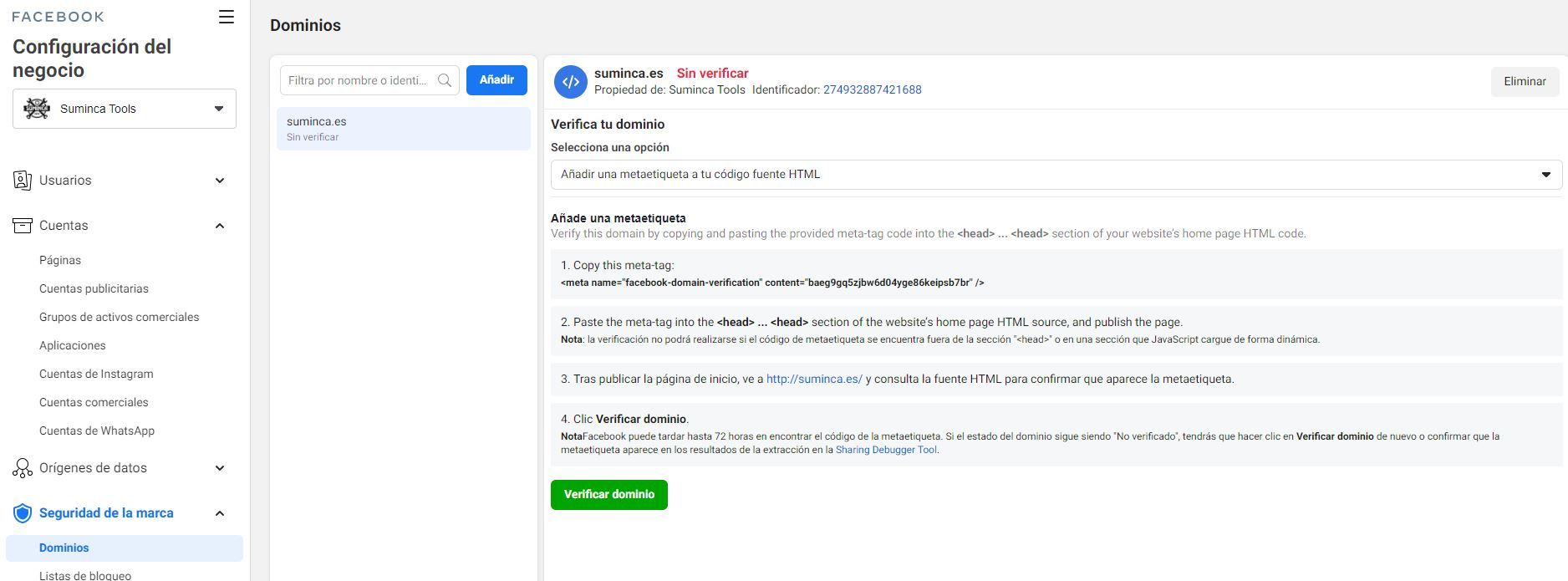The width and height of the screenshot is (1568, 581).
Task: Select Dominios in the sidebar
Action: click(125, 548)
